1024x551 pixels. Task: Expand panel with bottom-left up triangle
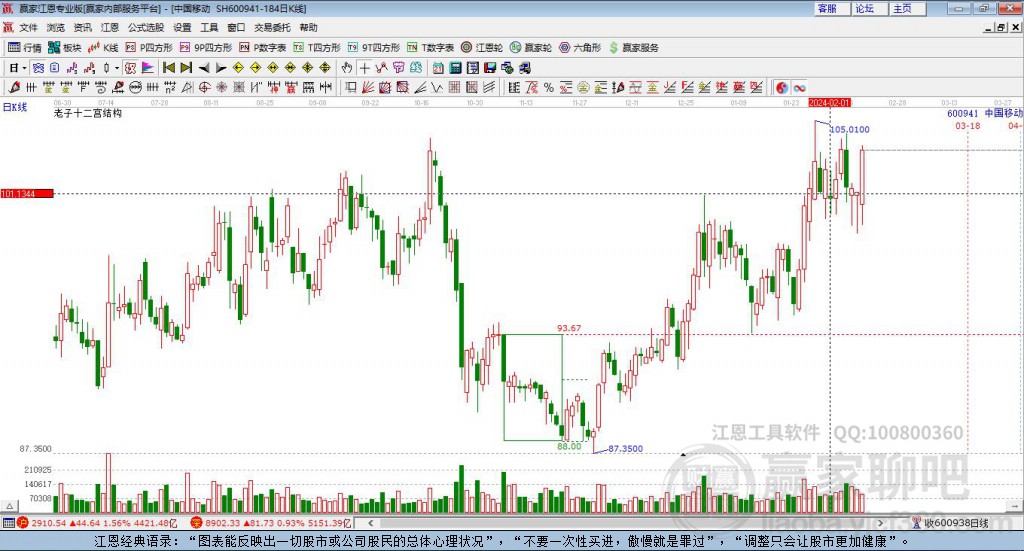[x=10, y=506]
